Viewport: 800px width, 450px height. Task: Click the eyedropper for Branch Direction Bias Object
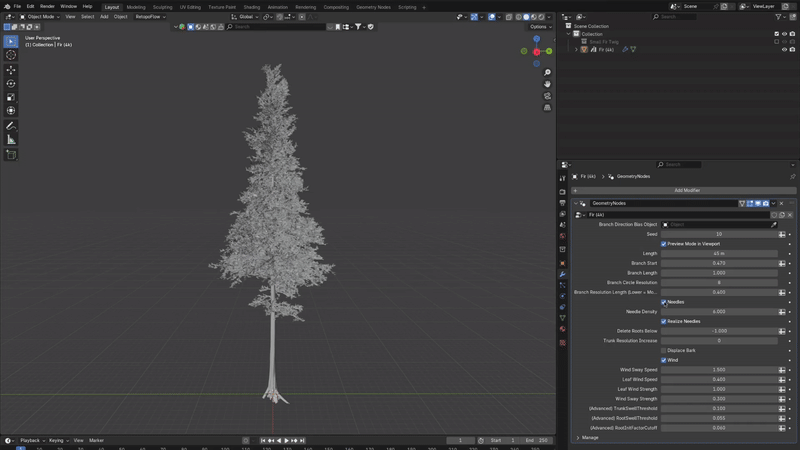click(x=774, y=224)
